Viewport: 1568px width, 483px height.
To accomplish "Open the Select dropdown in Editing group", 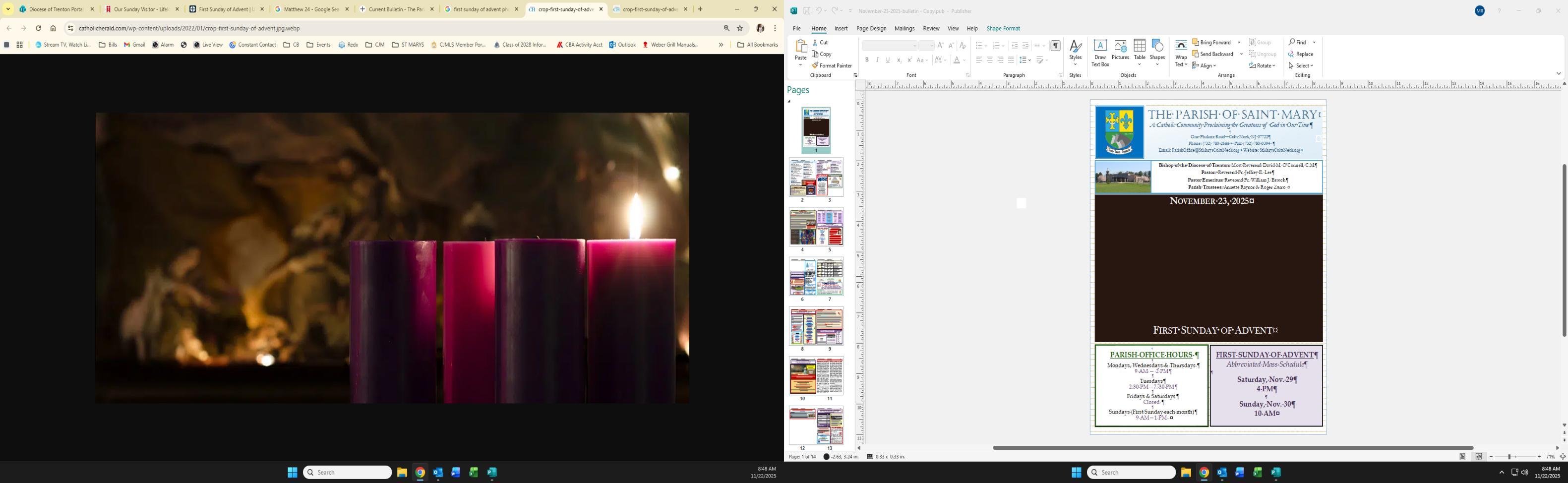I will click(x=1301, y=66).
